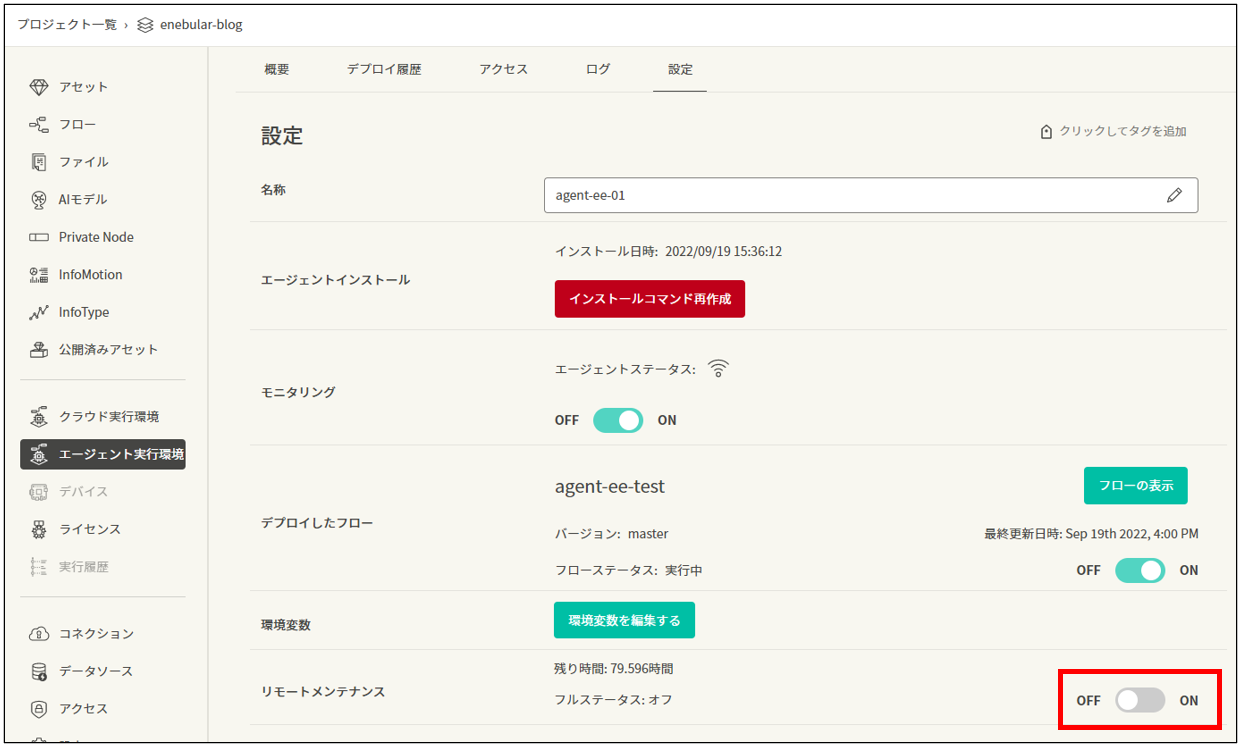Image resolution: width=1241 pixels, height=747 pixels.
Task: Click 環境変数を編集する button
Action: [624, 620]
